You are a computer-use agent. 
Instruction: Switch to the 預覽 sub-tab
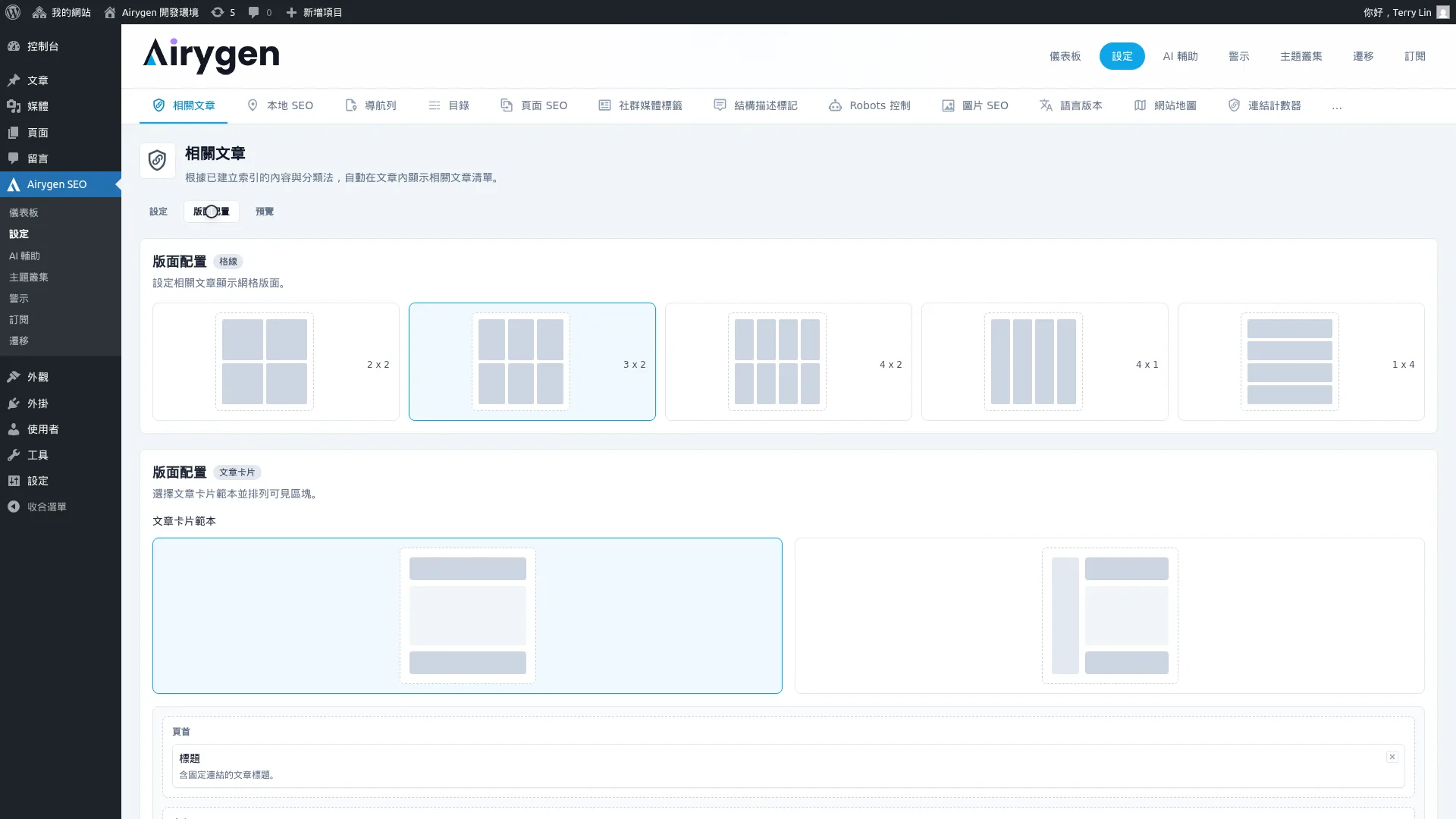pyautogui.click(x=265, y=212)
